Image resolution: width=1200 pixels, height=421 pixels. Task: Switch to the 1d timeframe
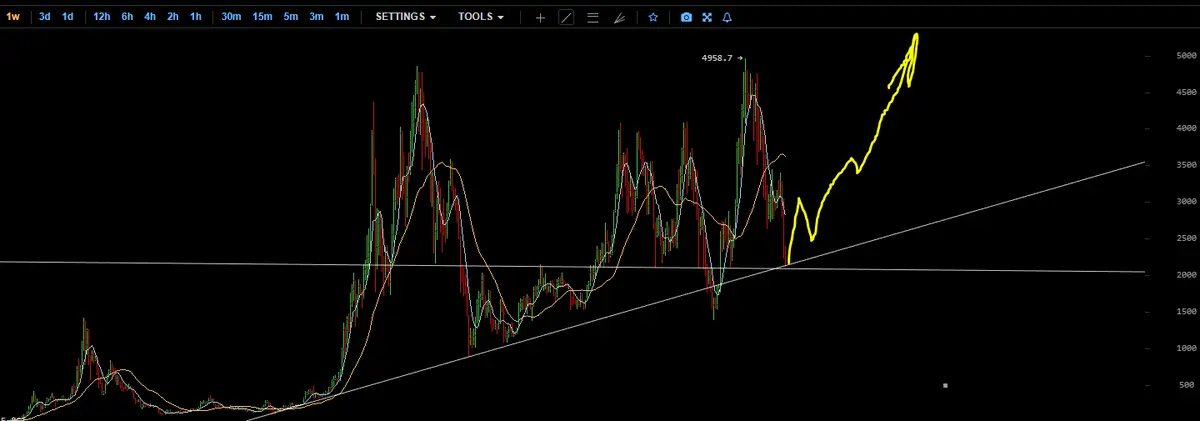[67, 17]
